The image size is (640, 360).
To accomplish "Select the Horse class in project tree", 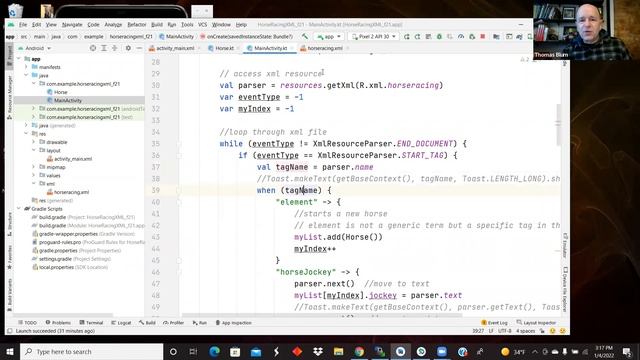I will (x=60, y=92).
